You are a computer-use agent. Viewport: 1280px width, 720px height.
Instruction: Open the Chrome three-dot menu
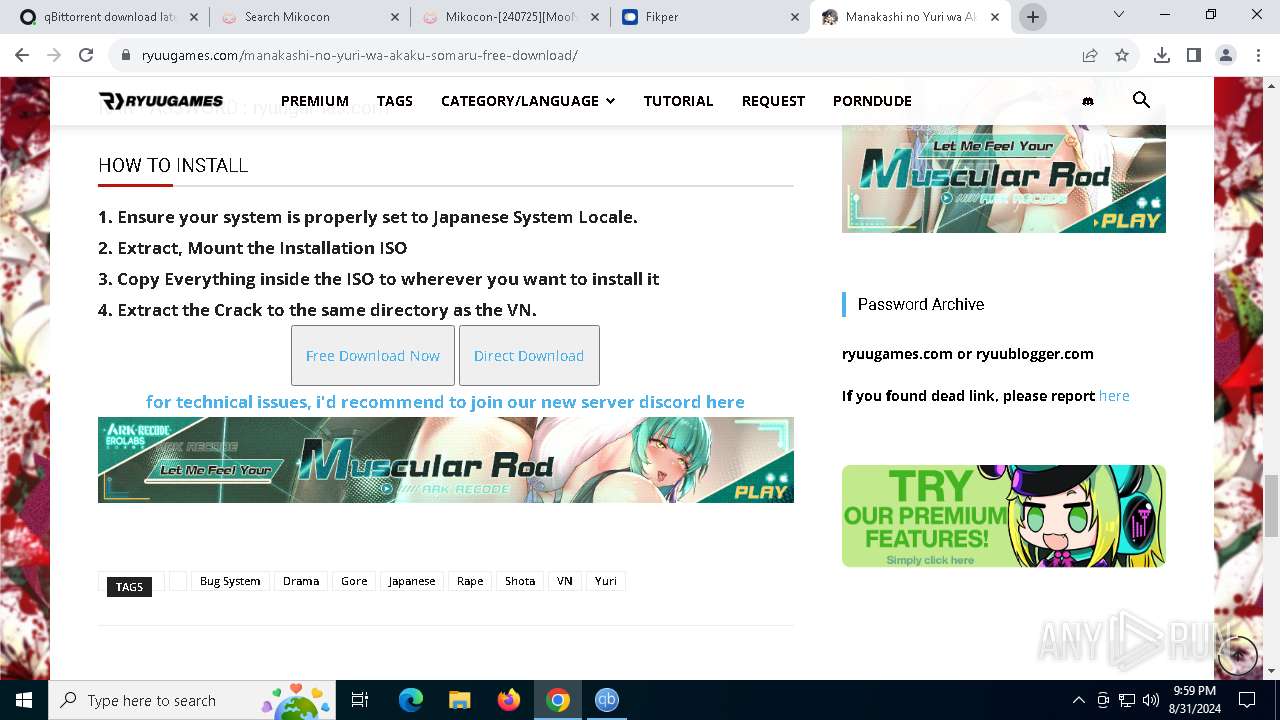click(1258, 55)
